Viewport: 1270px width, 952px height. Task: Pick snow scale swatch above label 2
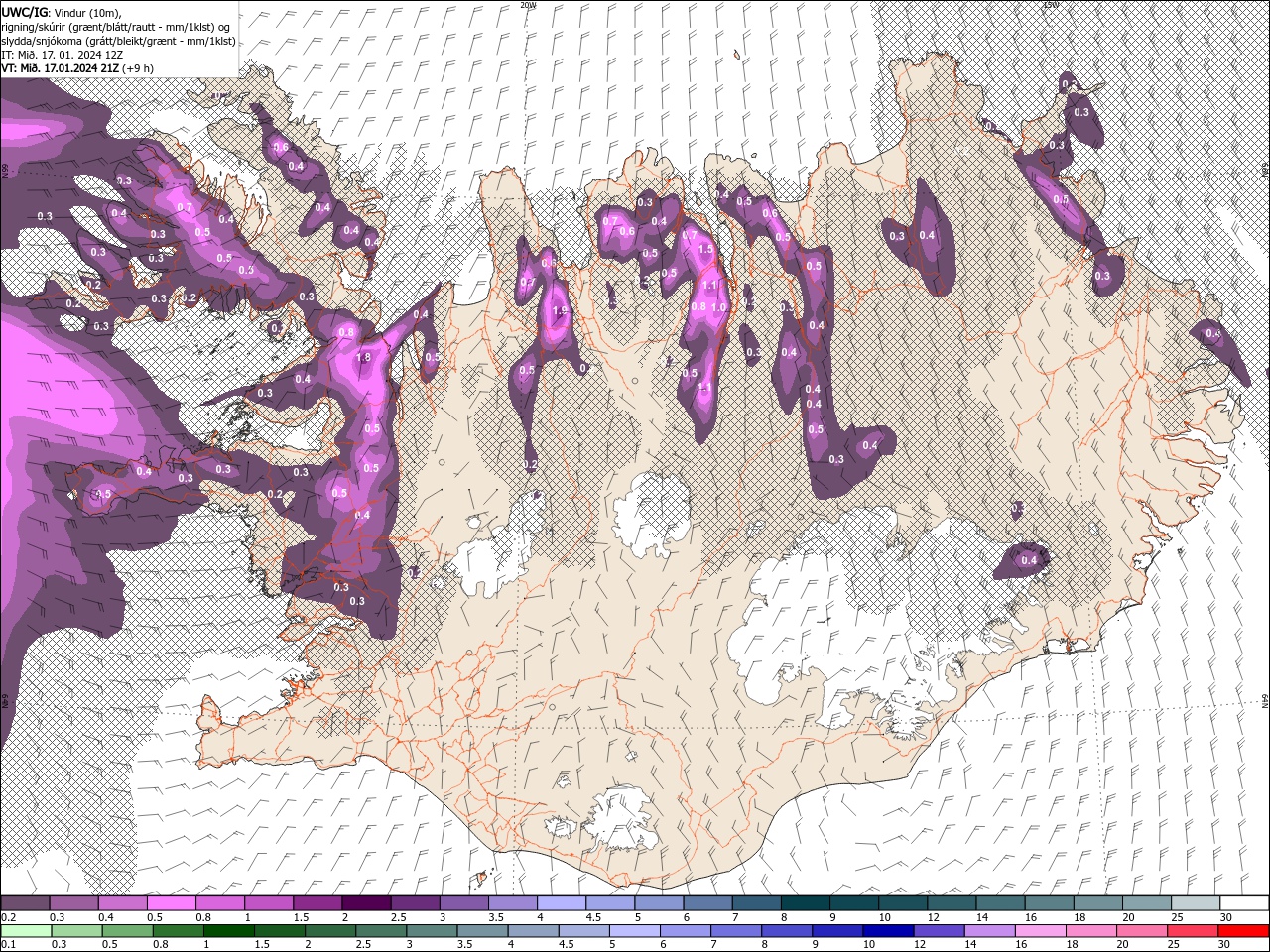[x=365, y=903]
